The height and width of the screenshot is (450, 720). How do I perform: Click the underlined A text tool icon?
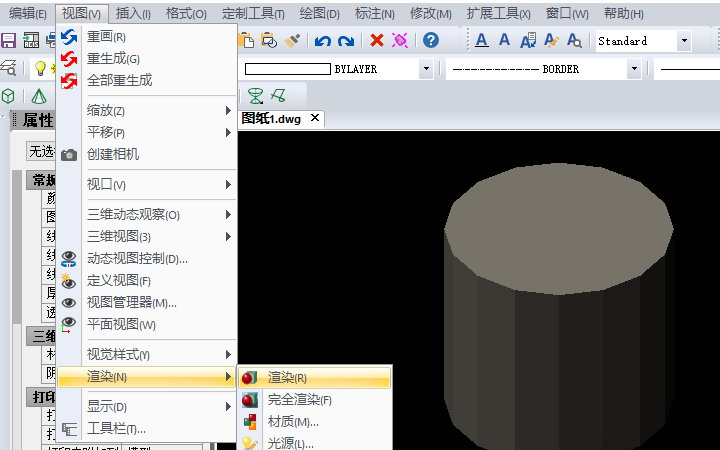[x=481, y=40]
